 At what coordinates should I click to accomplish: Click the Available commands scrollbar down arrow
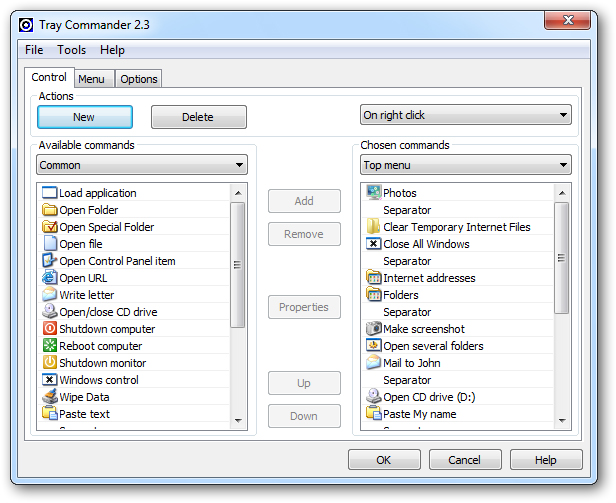pyautogui.click(x=238, y=421)
